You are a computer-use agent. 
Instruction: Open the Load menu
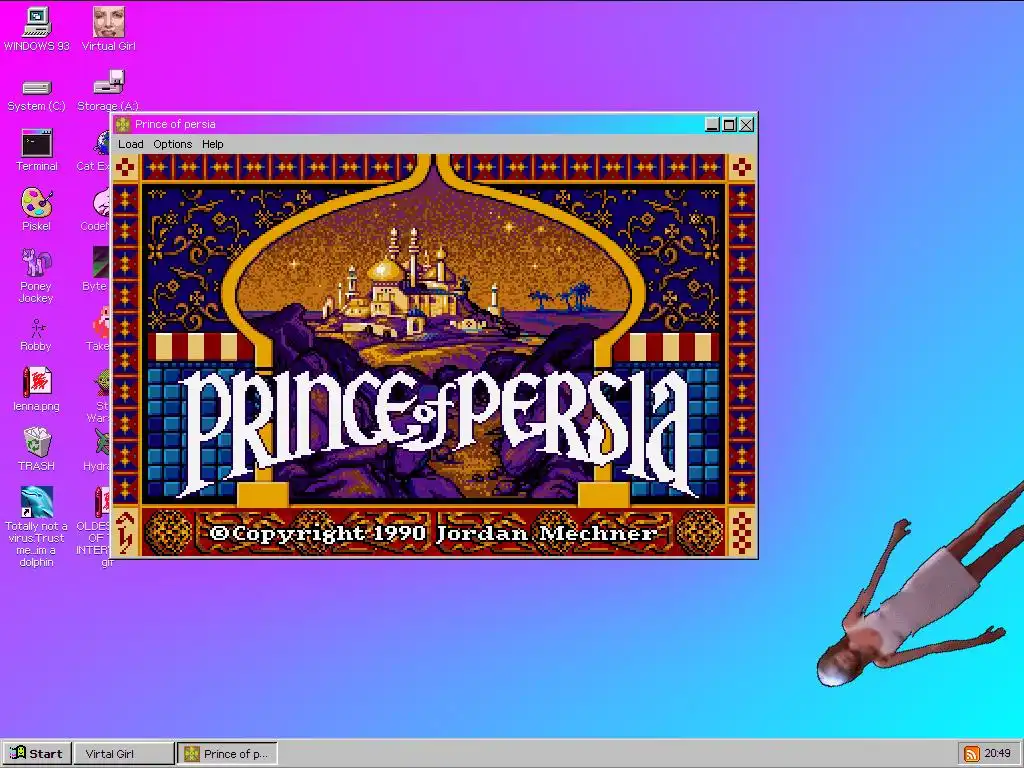click(x=131, y=144)
